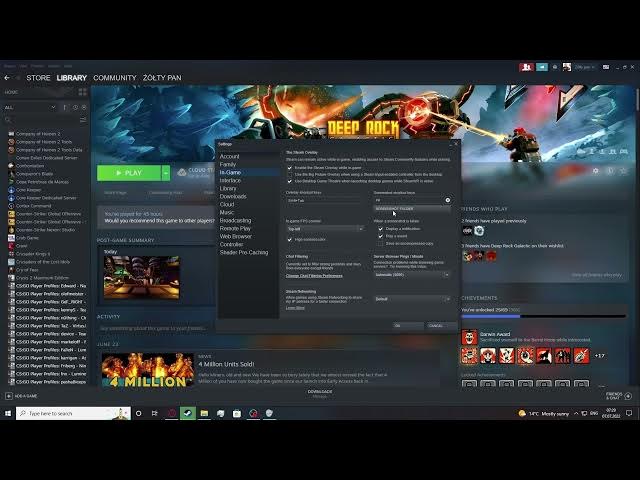Click the user avatar in title bar
The height and width of the screenshot is (480, 640).
coord(567,67)
